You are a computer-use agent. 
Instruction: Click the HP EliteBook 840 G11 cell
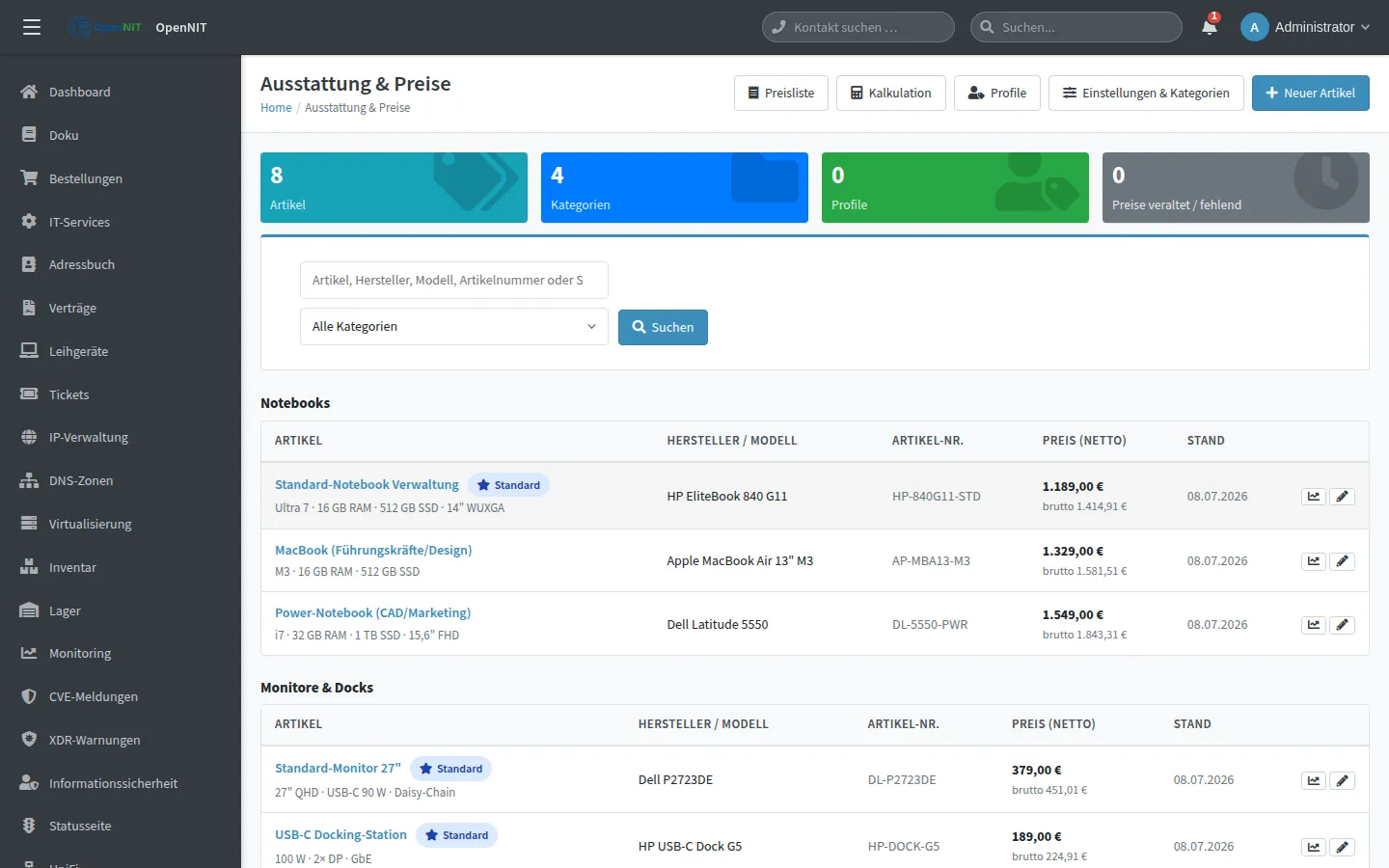click(x=727, y=497)
